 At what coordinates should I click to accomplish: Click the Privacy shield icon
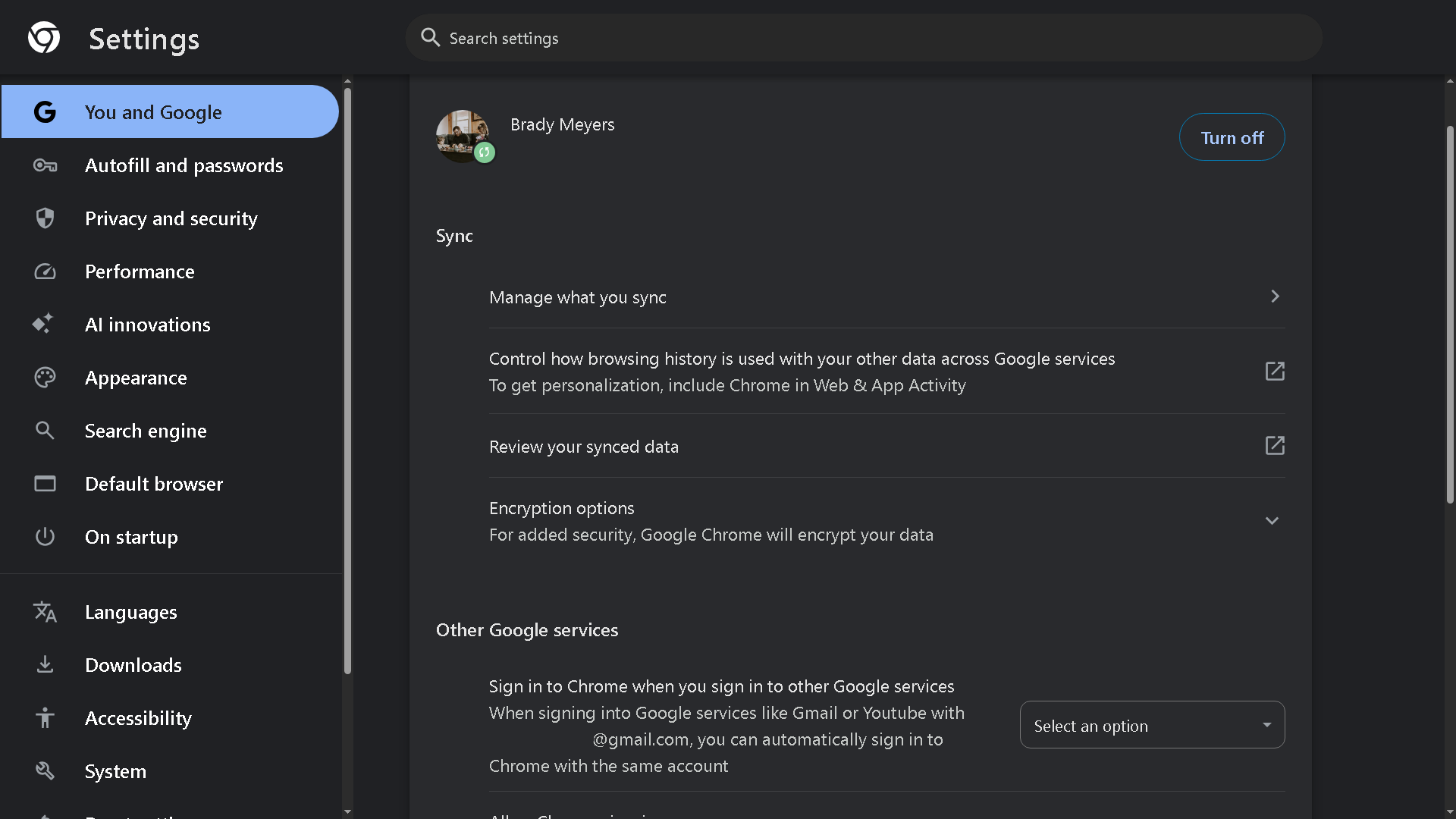pyautogui.click(x=45, y=218)
